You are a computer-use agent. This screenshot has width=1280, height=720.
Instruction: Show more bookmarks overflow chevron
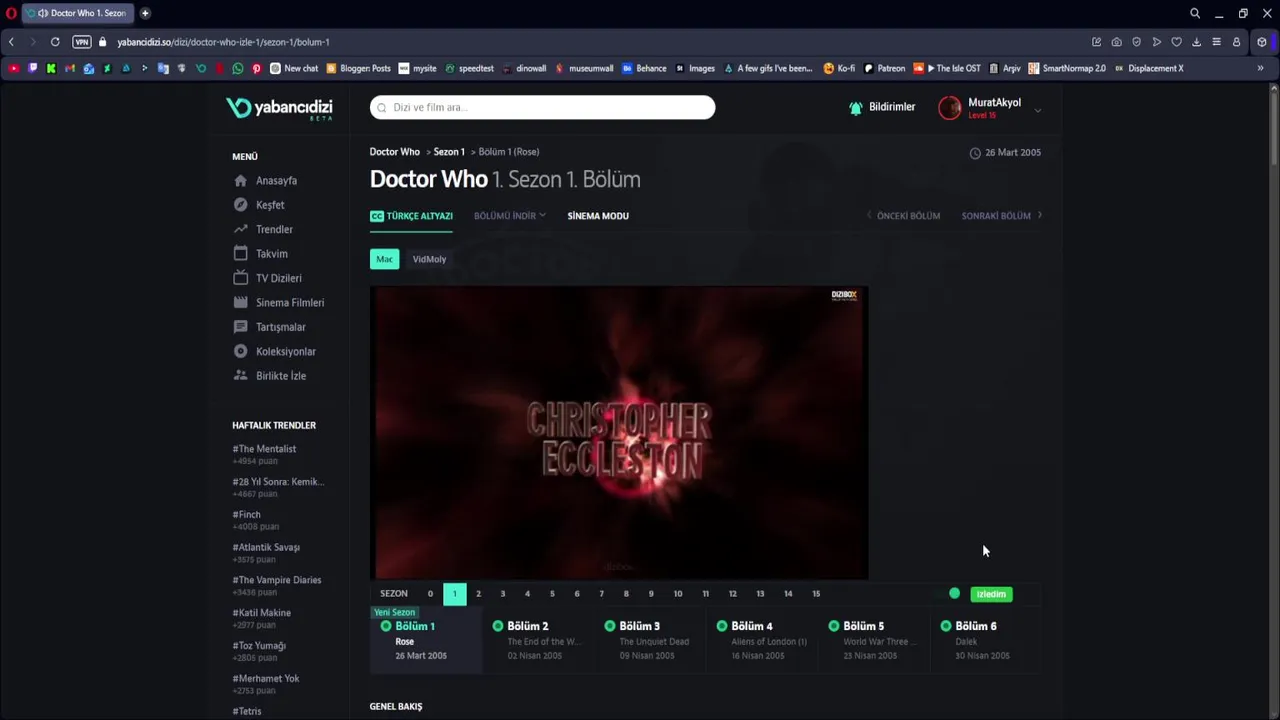pyautogui.click(x=1260, y=68)
